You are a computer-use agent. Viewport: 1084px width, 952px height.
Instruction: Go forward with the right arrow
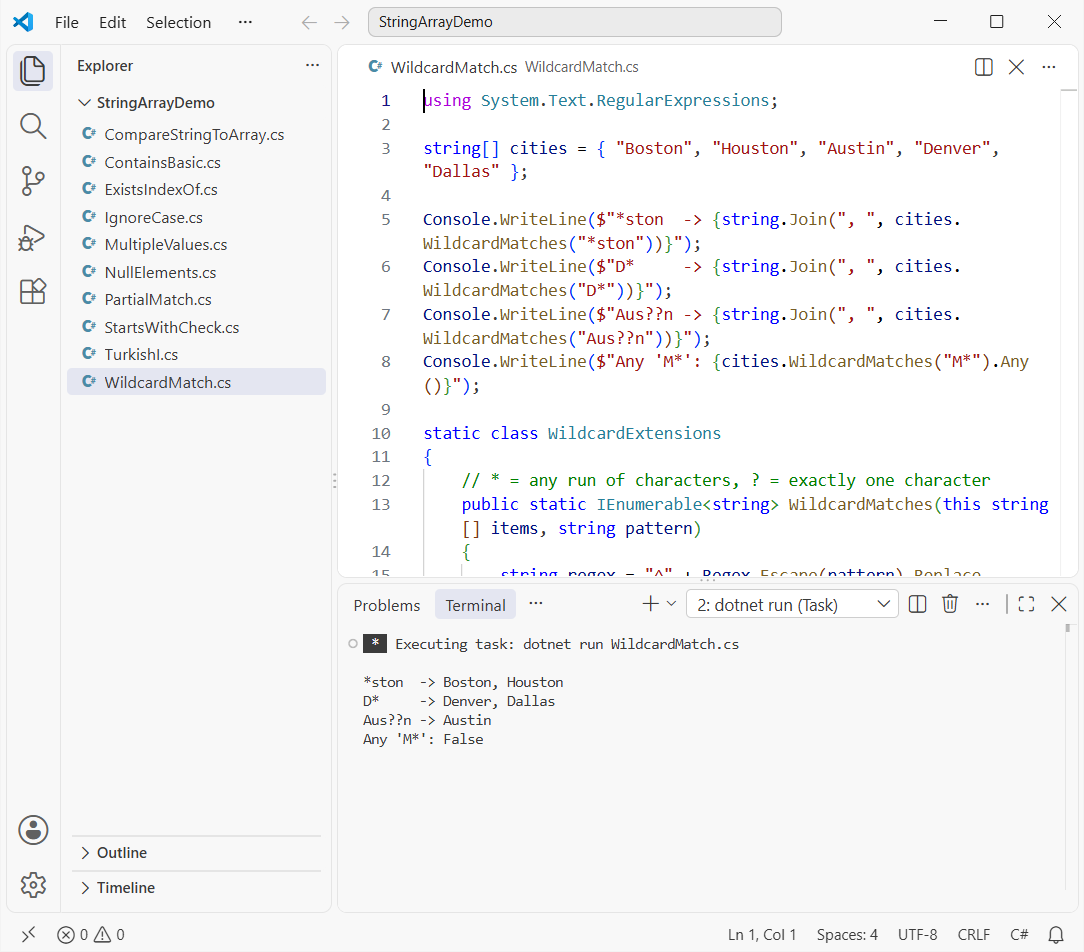(x=342, y=22)
